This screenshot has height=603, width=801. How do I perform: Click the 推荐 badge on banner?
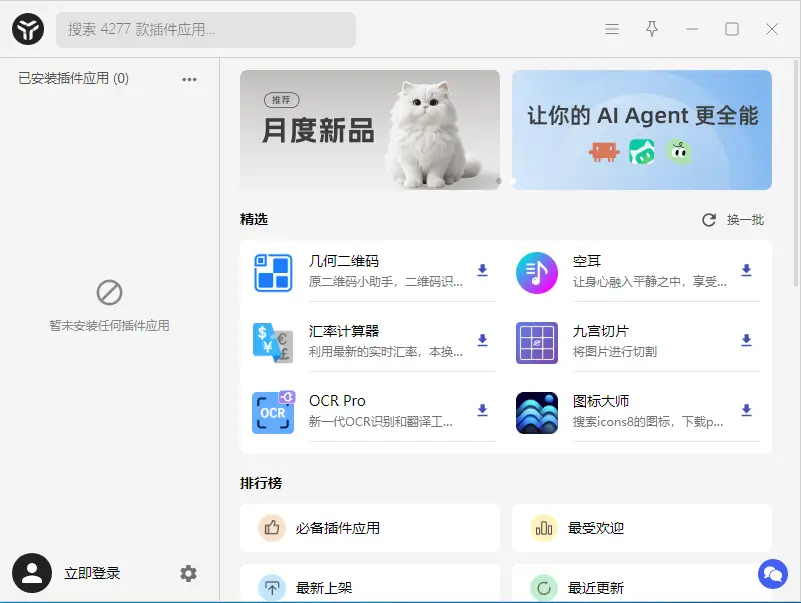tap(281, 100)
